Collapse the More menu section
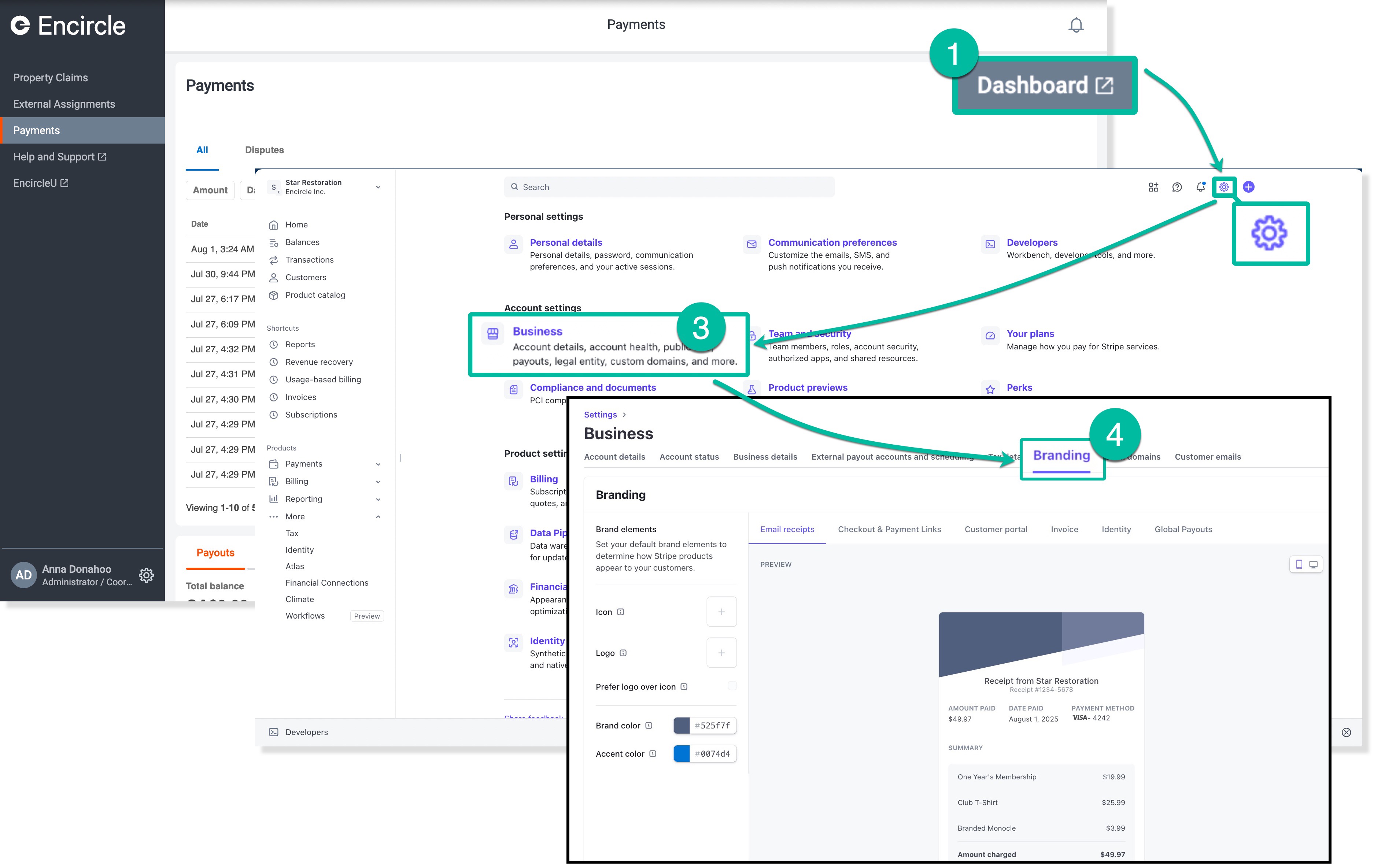1385x868 pixels. pyautogui.click(x=378, y=517)
